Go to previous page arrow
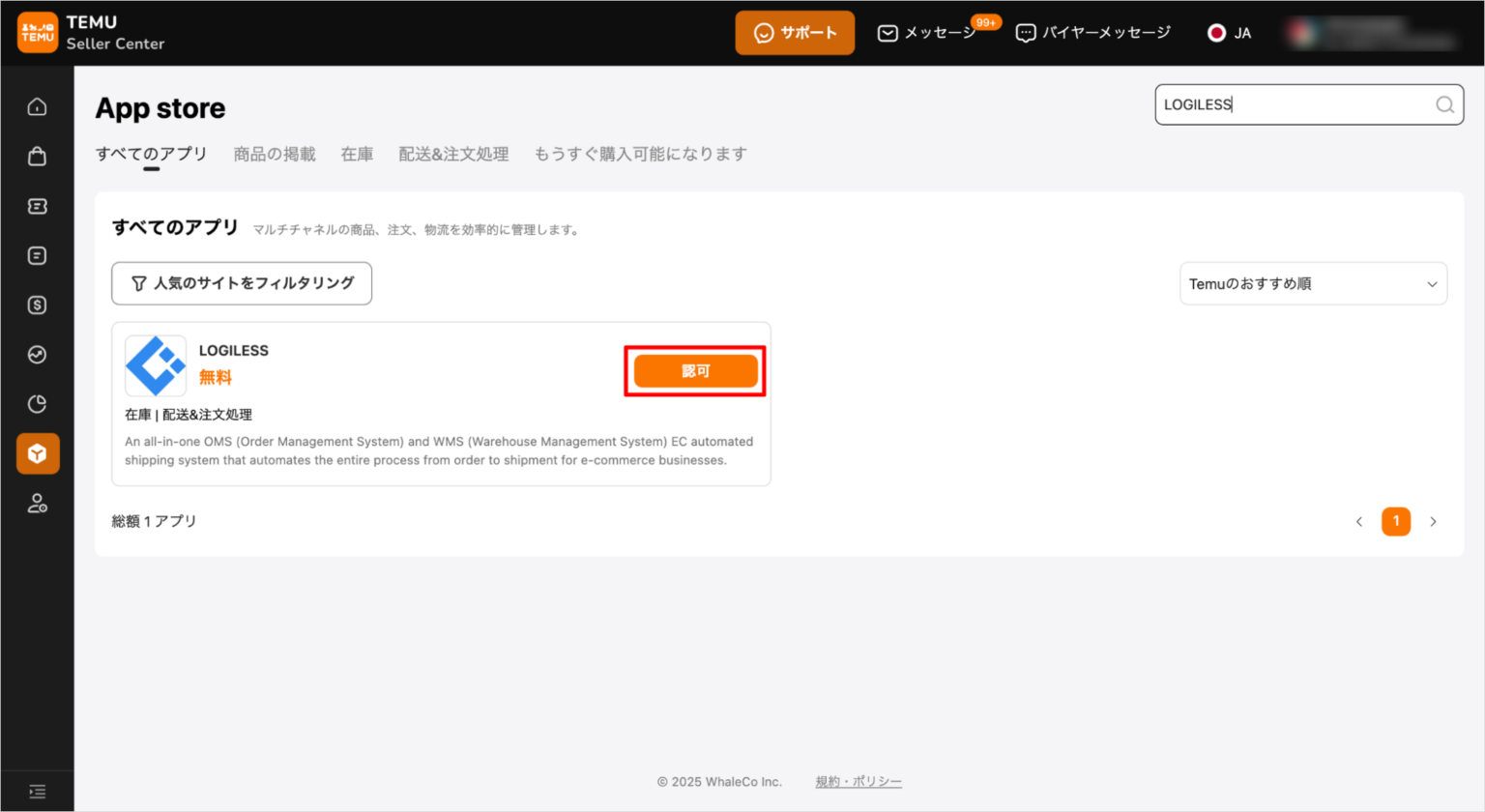The image size is (1485, 812). (1359, 522)
